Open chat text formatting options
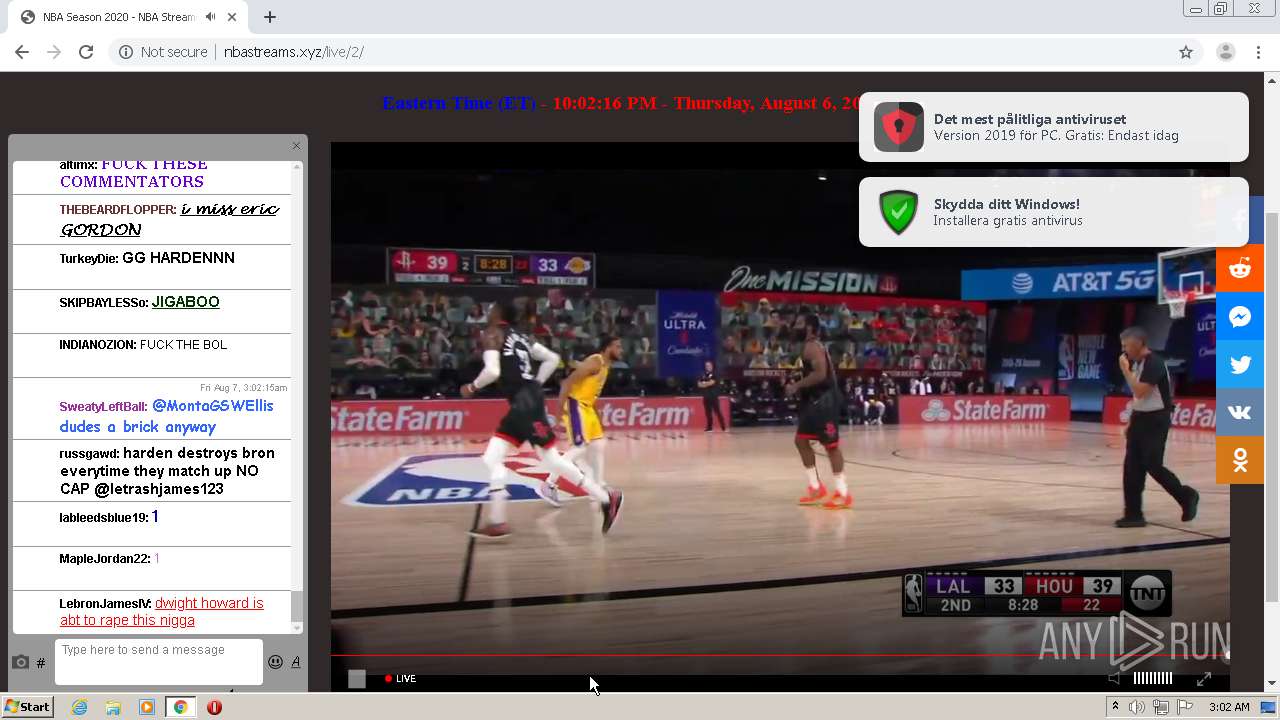 point(296,662)
